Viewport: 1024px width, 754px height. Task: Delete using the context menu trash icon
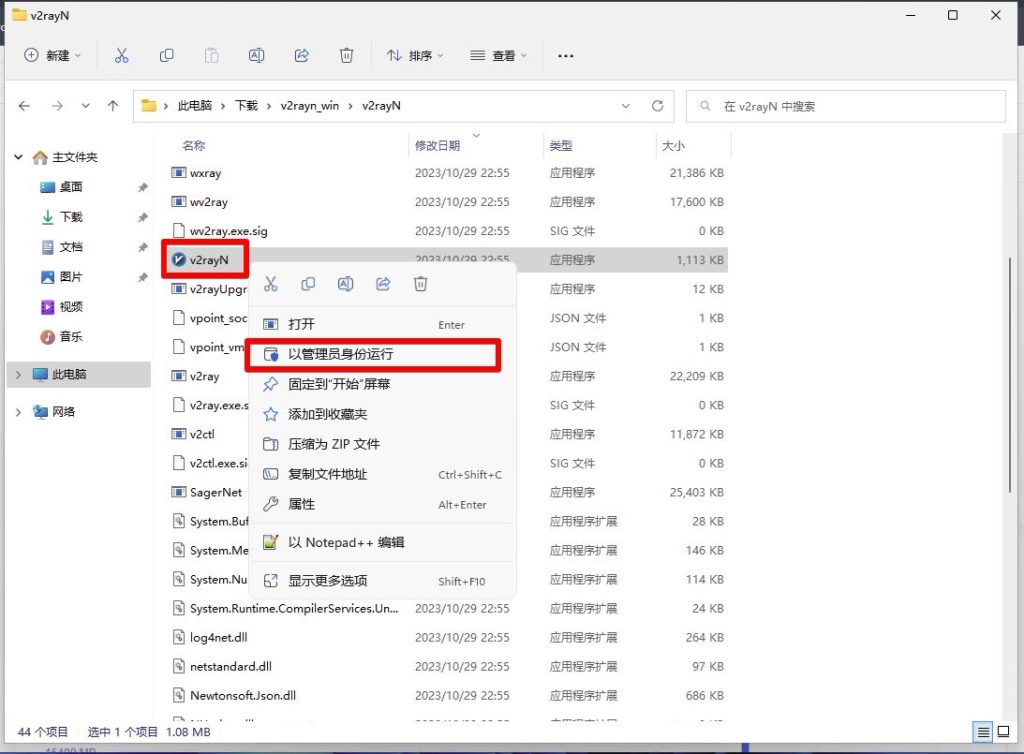(x=421, y=284)
